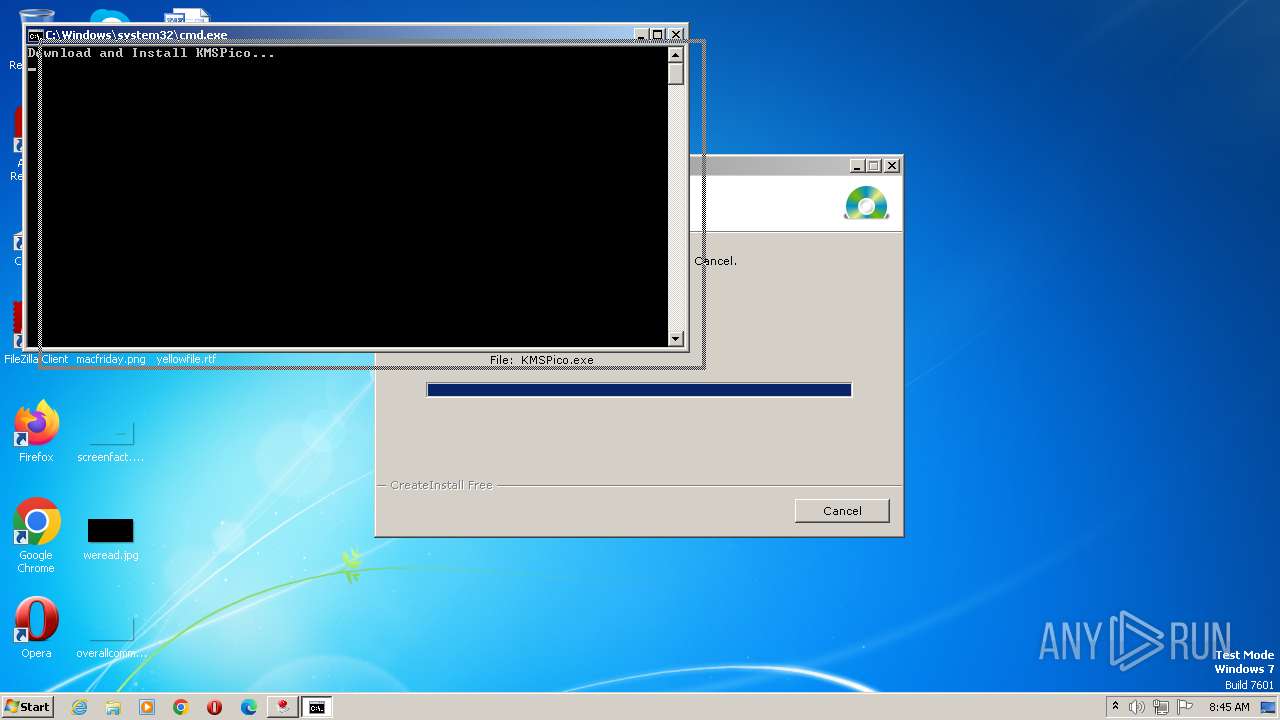Maximize the cmd.exe window

[657, 34]
